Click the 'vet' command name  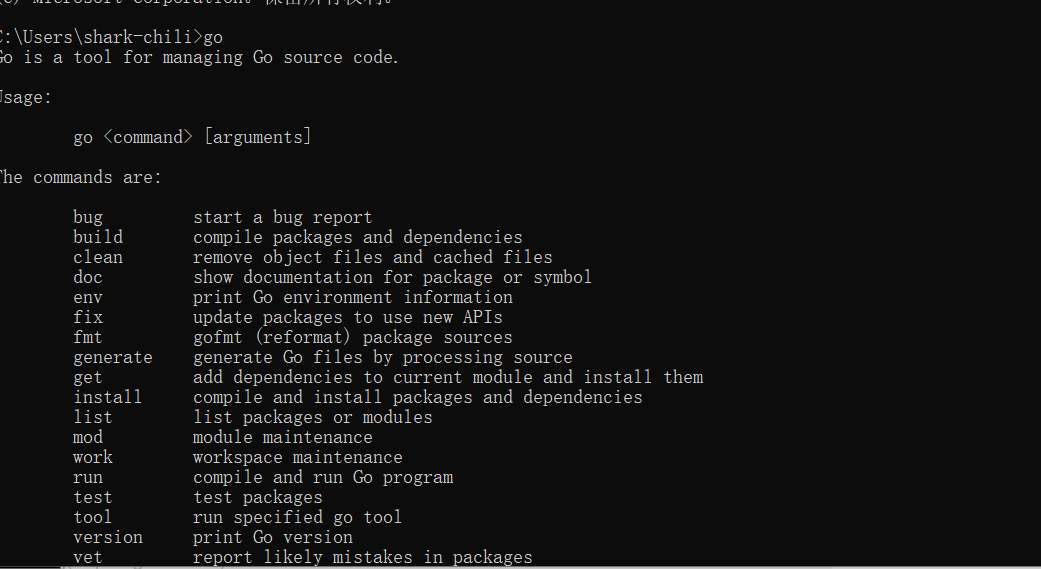click(88, 557)
